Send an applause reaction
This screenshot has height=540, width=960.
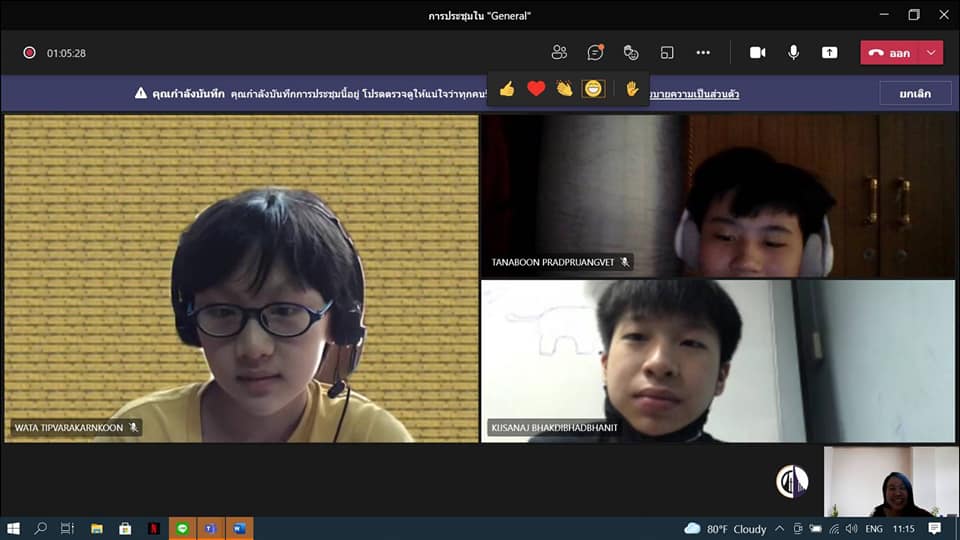(x=564, y=89)
